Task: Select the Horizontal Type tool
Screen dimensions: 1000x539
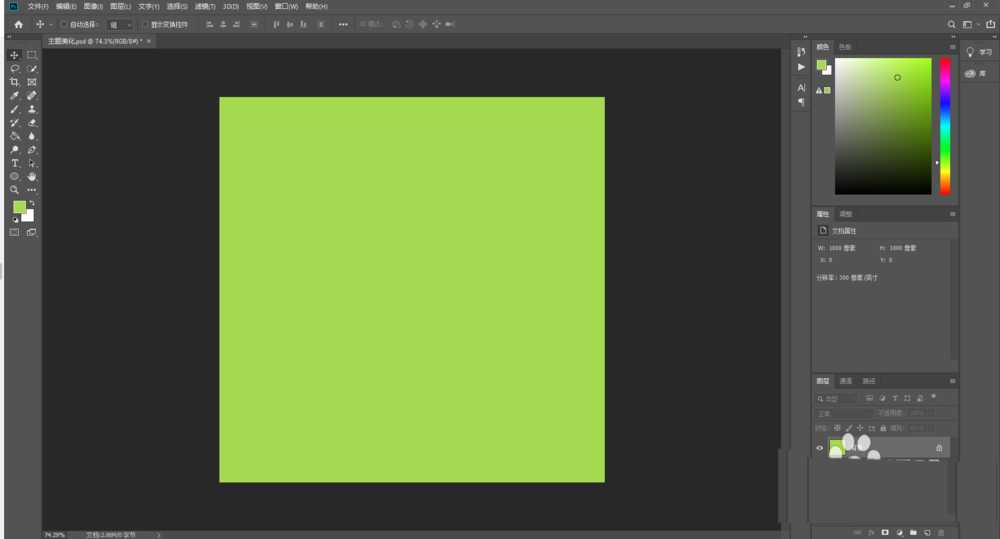Action: (14, 163)
